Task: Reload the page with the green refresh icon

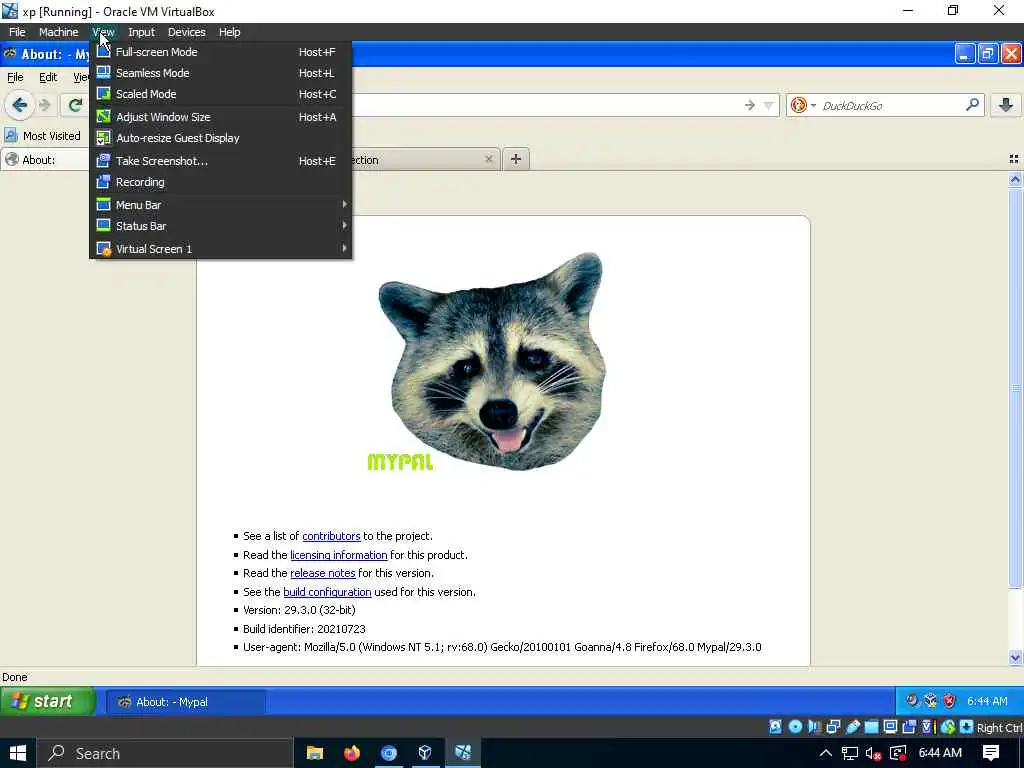Action: pos(75,105)
